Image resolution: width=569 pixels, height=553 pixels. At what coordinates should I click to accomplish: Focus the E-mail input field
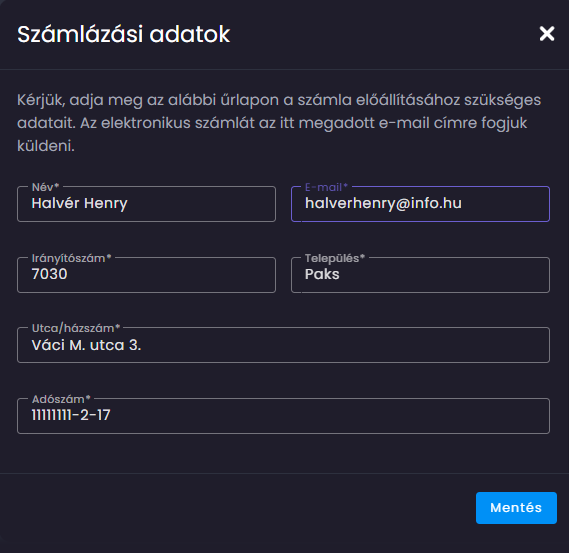[420, 204]
